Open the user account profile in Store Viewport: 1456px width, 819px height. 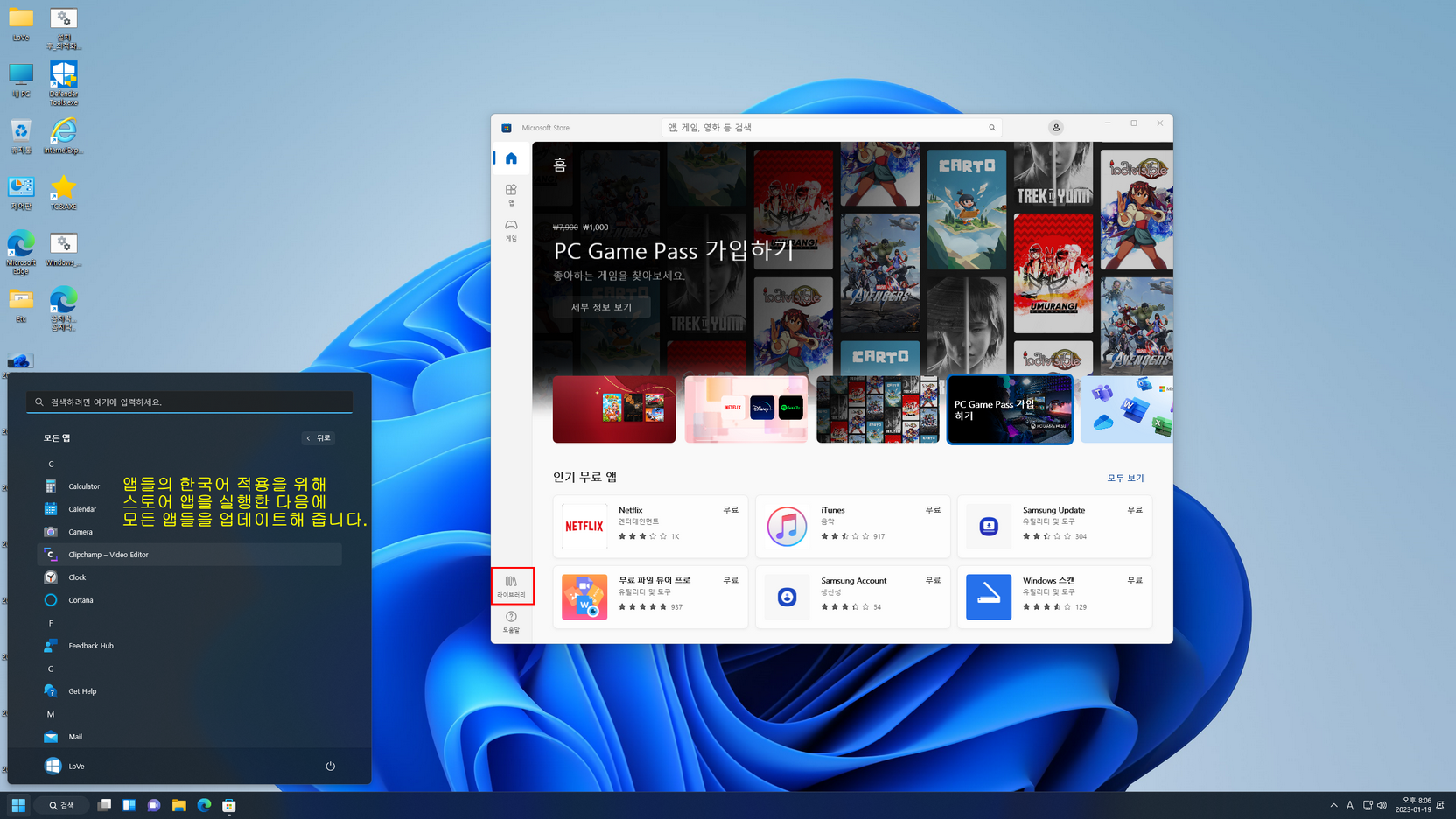[x=1056, y=128]
